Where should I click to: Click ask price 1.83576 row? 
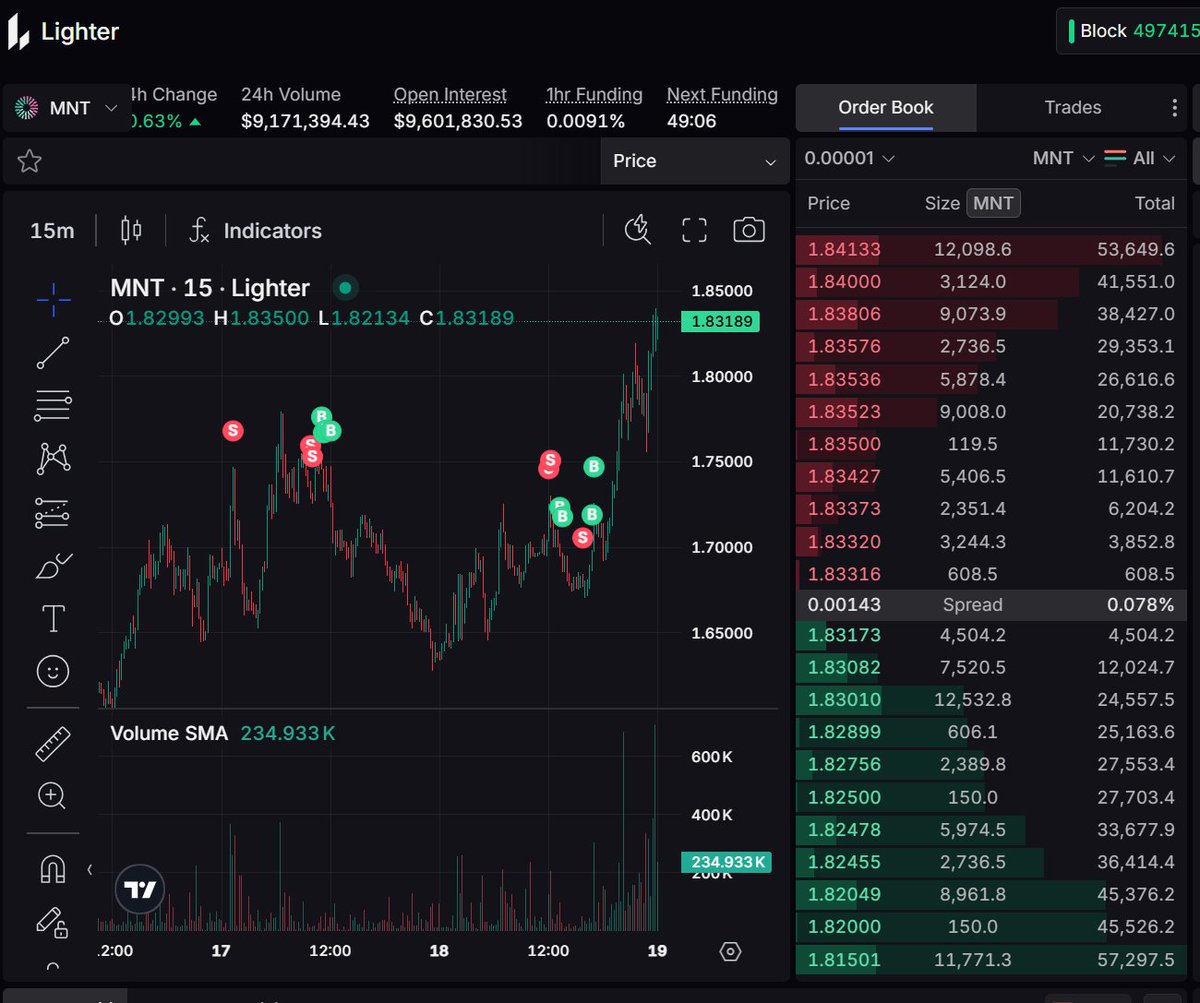click(x=993, y=346)
